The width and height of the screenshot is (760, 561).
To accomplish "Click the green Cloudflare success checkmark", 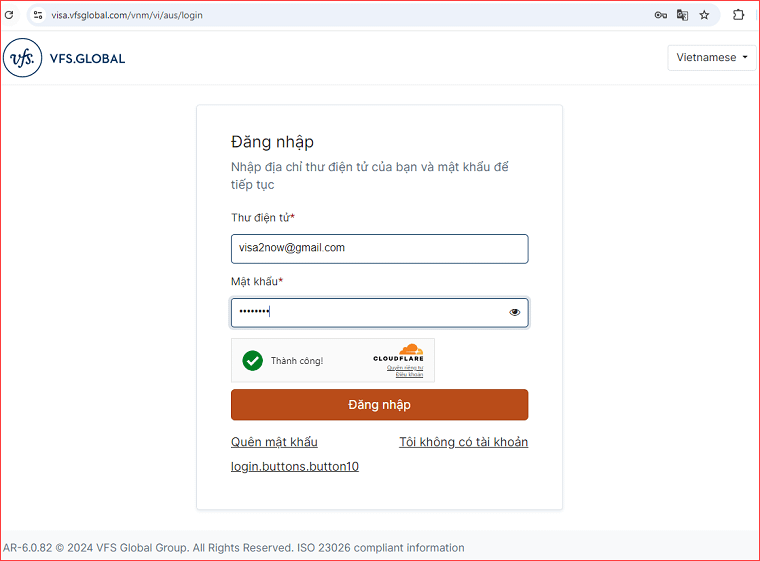I will pos(253,361).
